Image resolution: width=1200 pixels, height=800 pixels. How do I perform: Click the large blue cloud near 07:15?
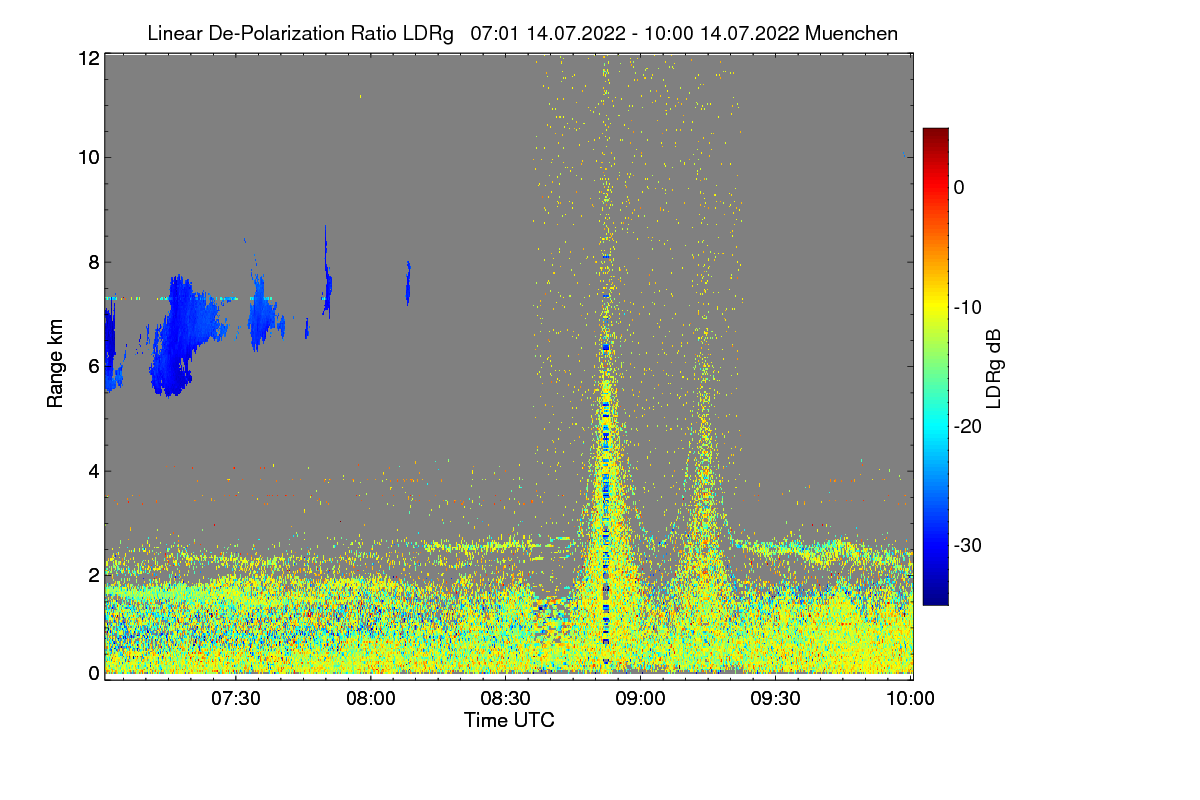click(185, 335)
